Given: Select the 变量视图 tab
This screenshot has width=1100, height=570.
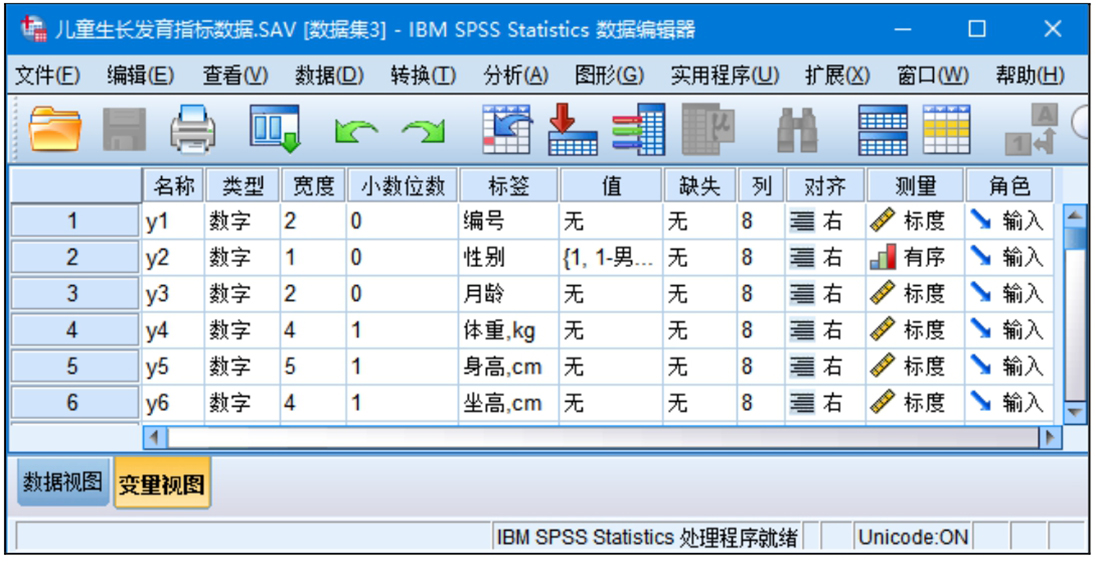Looking at the screenshot, I should [161, 485].
